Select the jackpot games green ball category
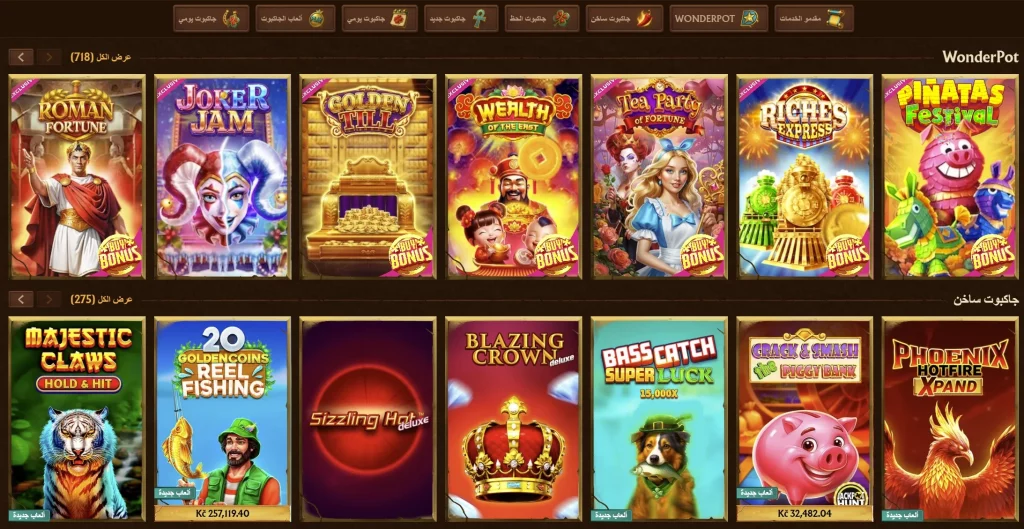The height and width of the screenshot is (529, 1024). (295, 18)
